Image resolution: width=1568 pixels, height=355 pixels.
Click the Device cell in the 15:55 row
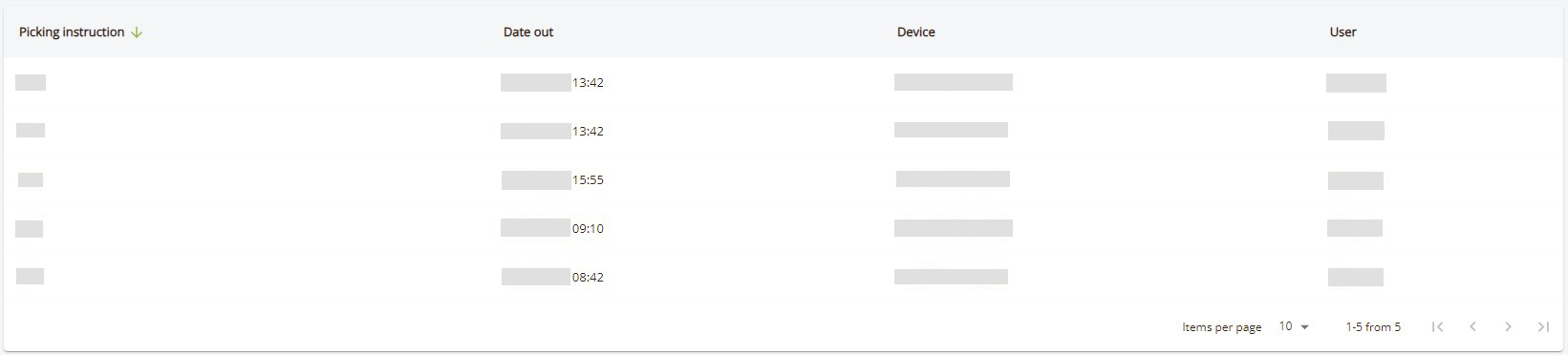click(x=953, y=178)
